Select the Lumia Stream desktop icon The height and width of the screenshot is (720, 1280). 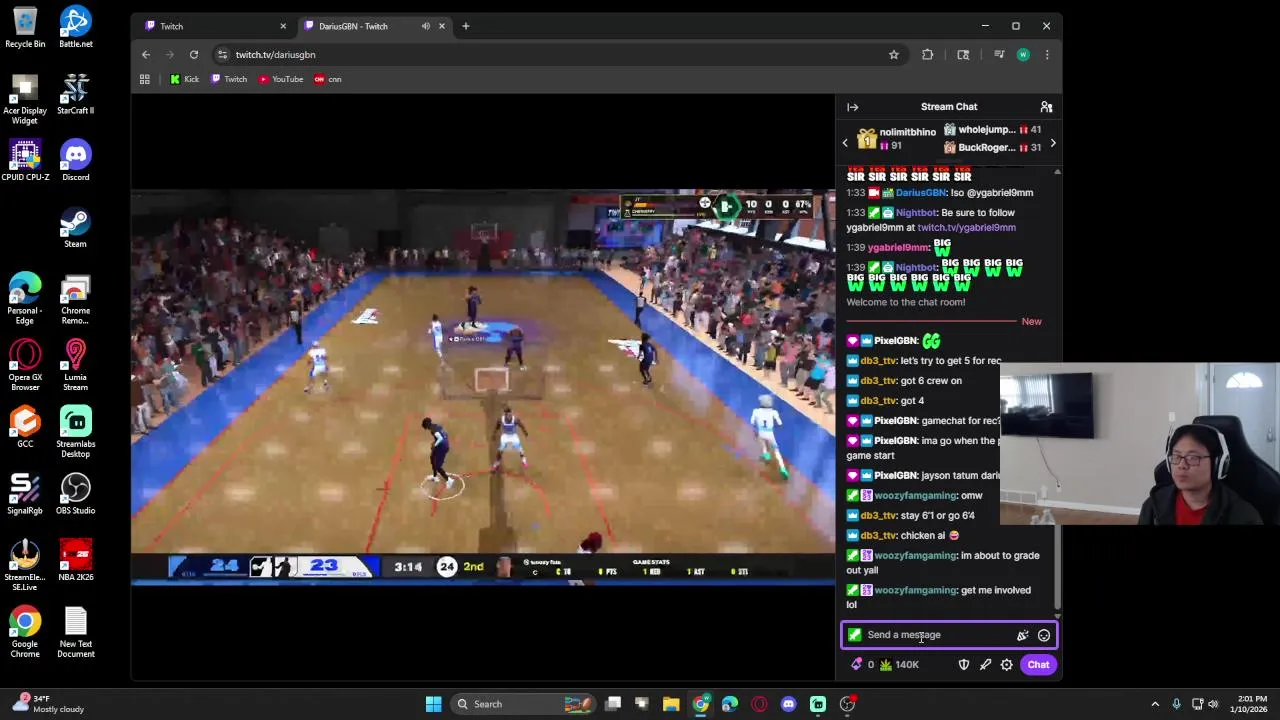75,365
